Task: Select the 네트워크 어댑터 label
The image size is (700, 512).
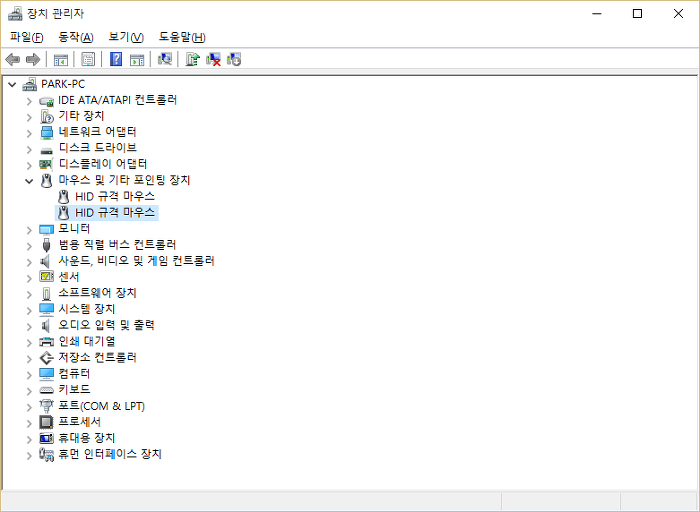Action: coord(97,132)
